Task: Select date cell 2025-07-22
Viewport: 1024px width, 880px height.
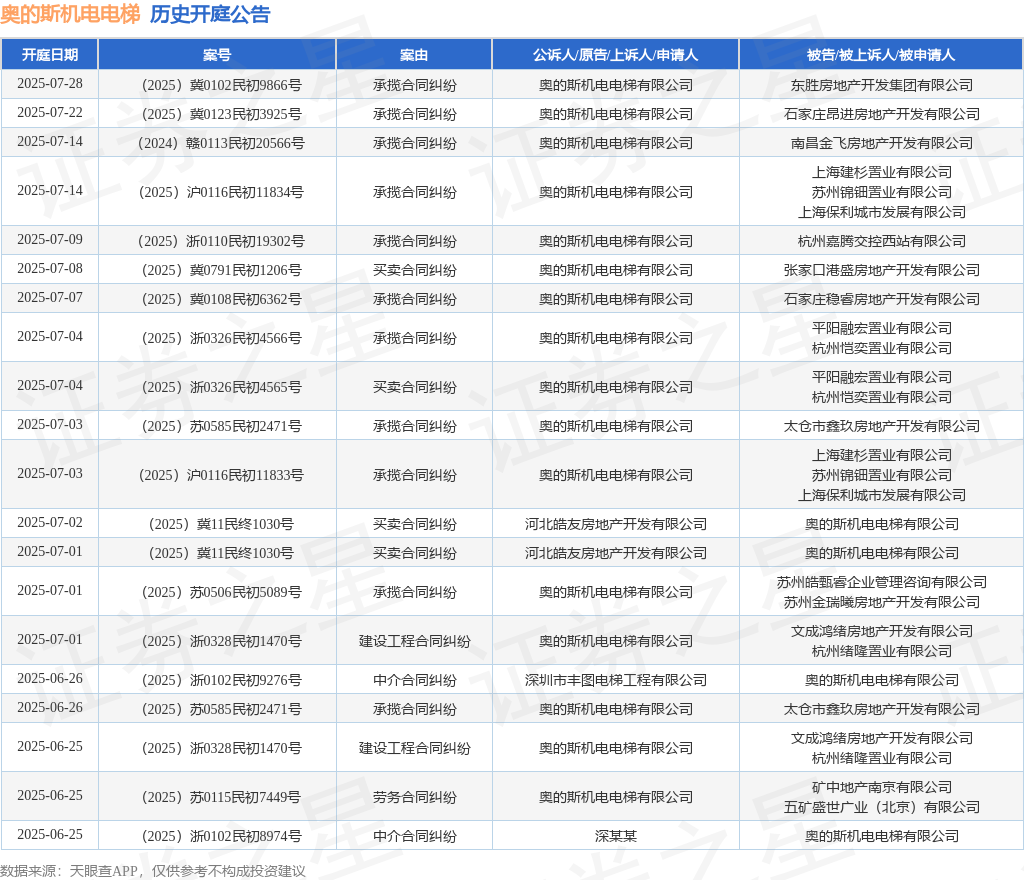Action: 50,112
